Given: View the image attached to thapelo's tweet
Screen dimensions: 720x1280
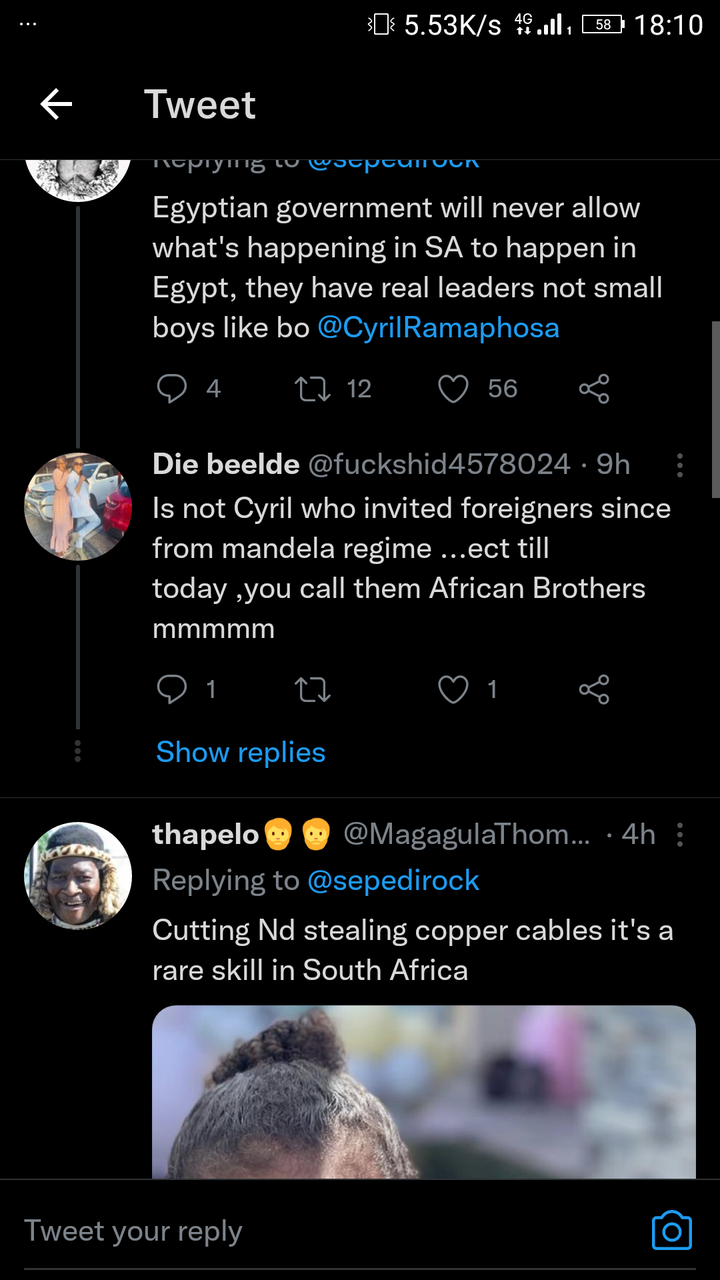Looking at the screenshot, I should pos(424,1092).
